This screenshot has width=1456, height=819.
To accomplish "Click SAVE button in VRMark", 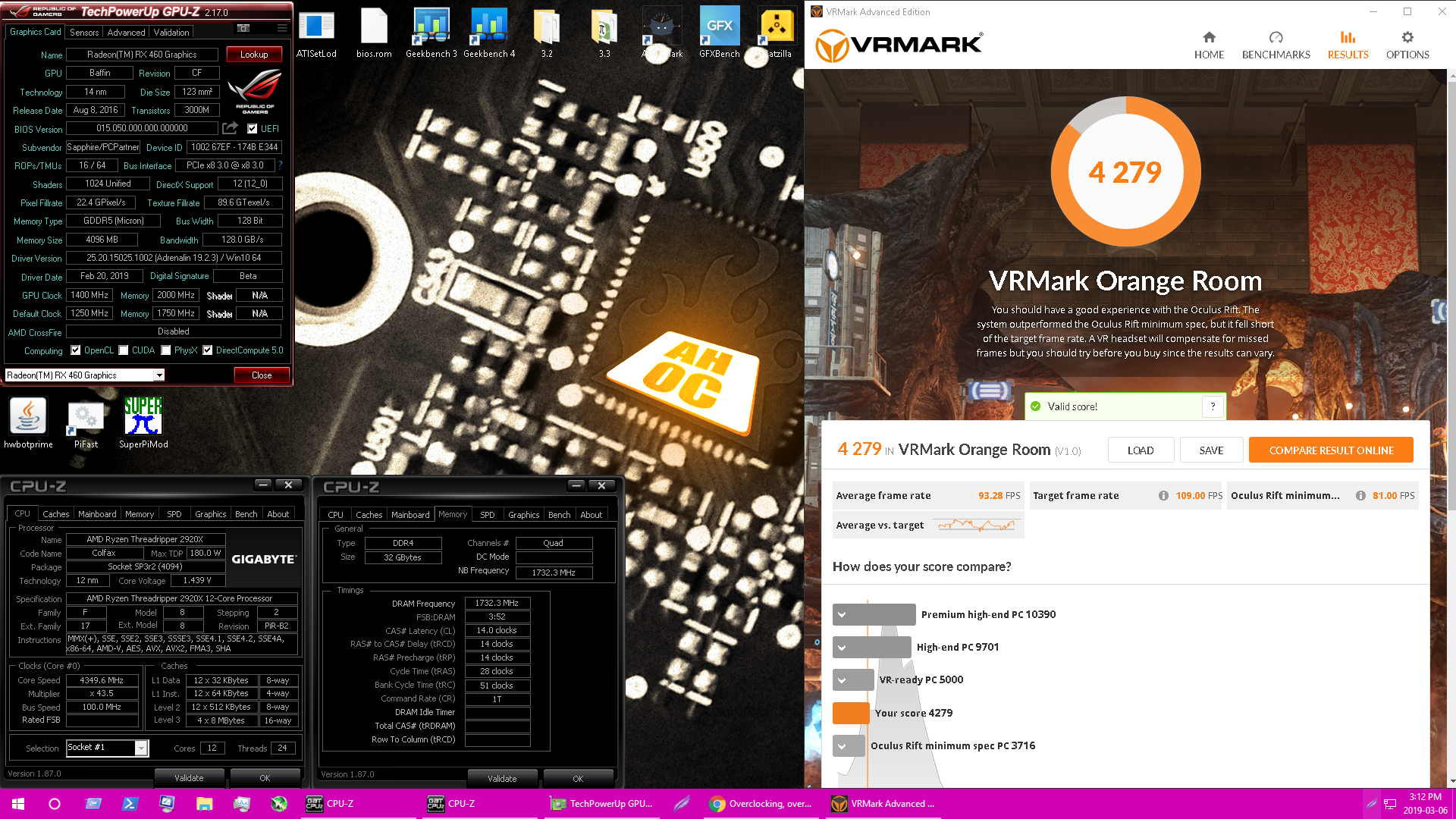I will (1211, 450).
